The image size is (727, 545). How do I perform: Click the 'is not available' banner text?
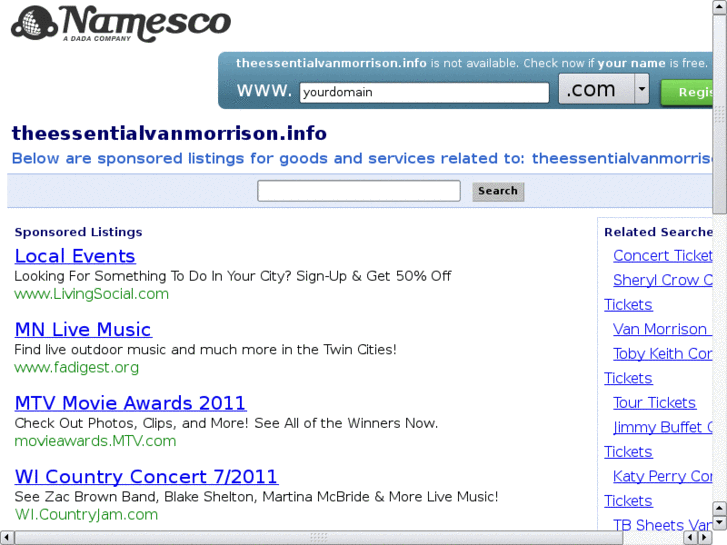[x=472, y=63]
